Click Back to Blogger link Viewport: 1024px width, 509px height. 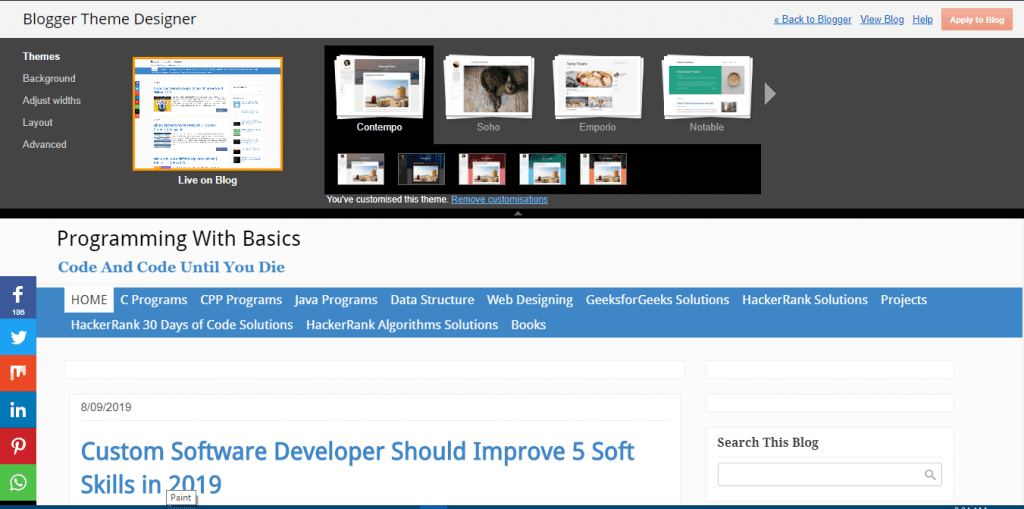pos(812,20)
